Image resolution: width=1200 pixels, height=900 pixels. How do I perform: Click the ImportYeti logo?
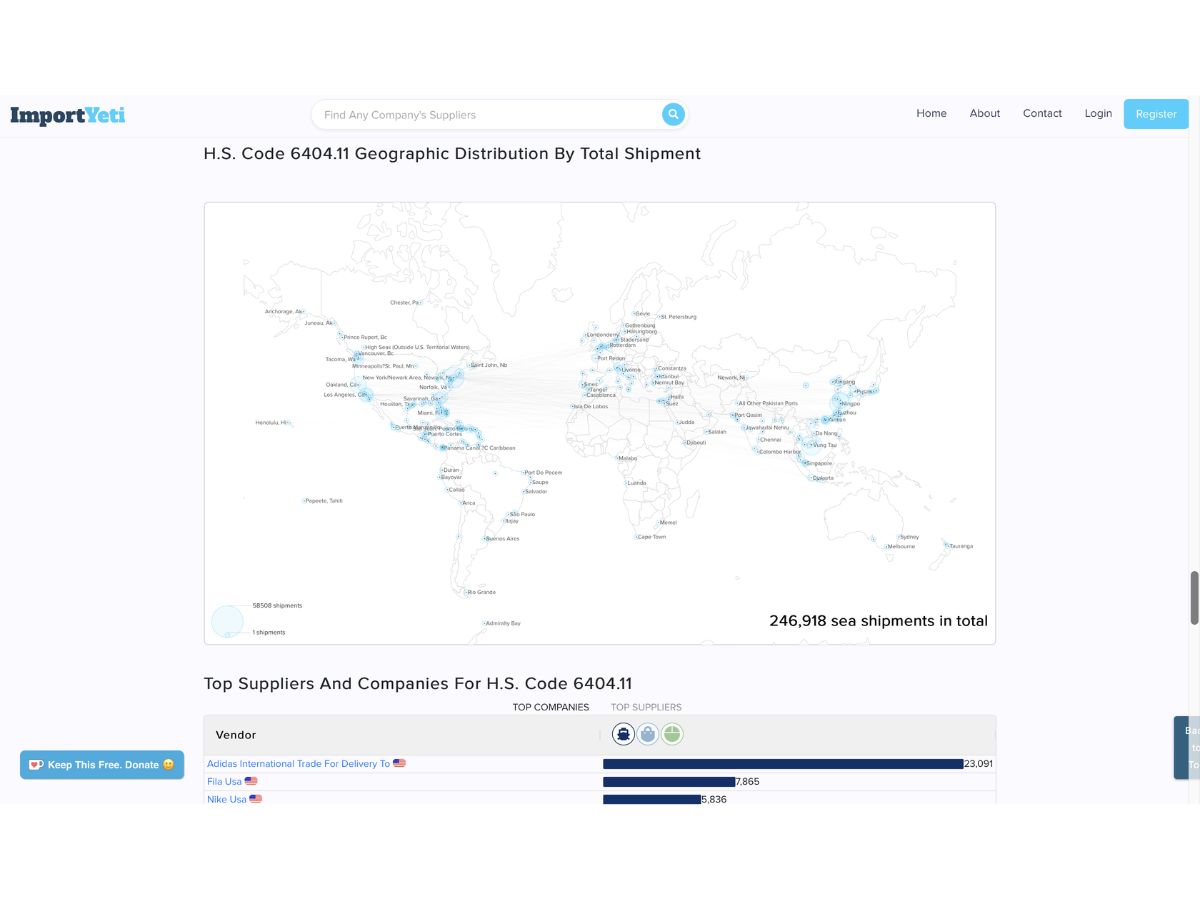[68, 115]
